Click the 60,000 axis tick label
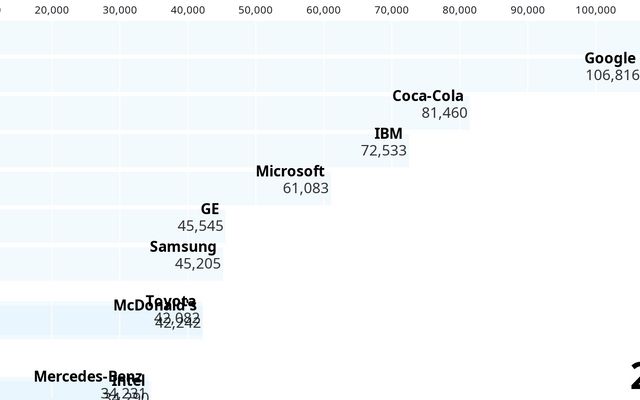The image size is (640, 400). point(324,10)
